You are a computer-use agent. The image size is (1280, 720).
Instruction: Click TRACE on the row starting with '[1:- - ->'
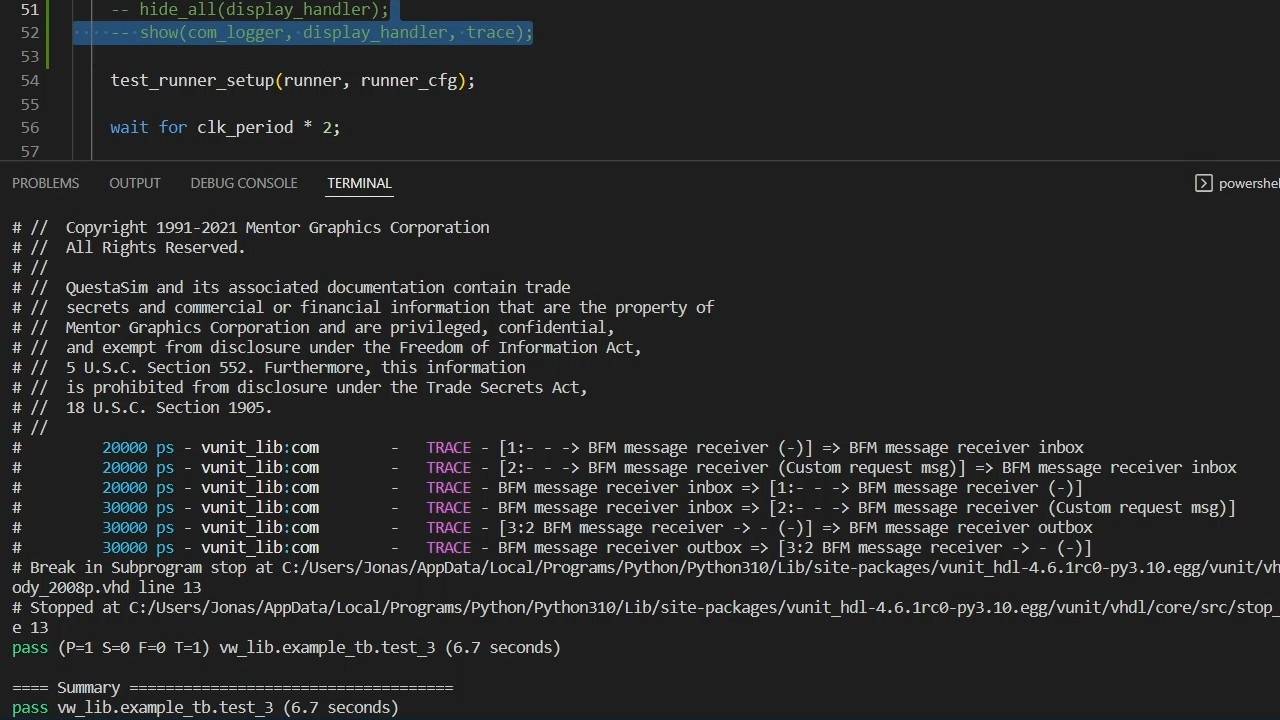448,447
